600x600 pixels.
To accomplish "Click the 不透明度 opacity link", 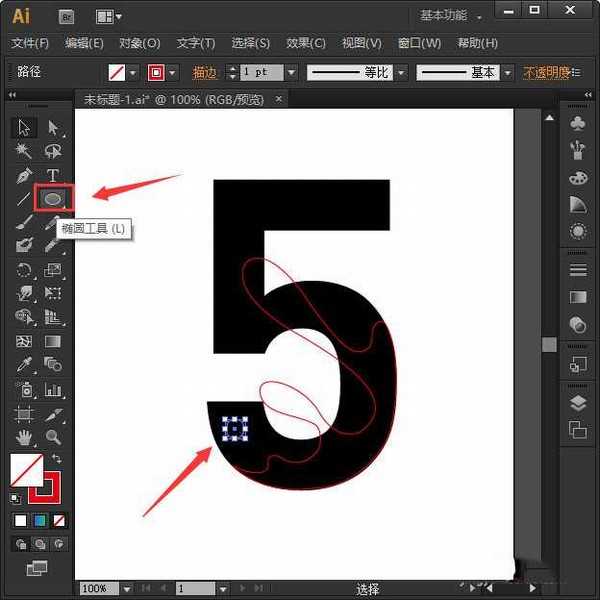I will [x=546, y=73].
